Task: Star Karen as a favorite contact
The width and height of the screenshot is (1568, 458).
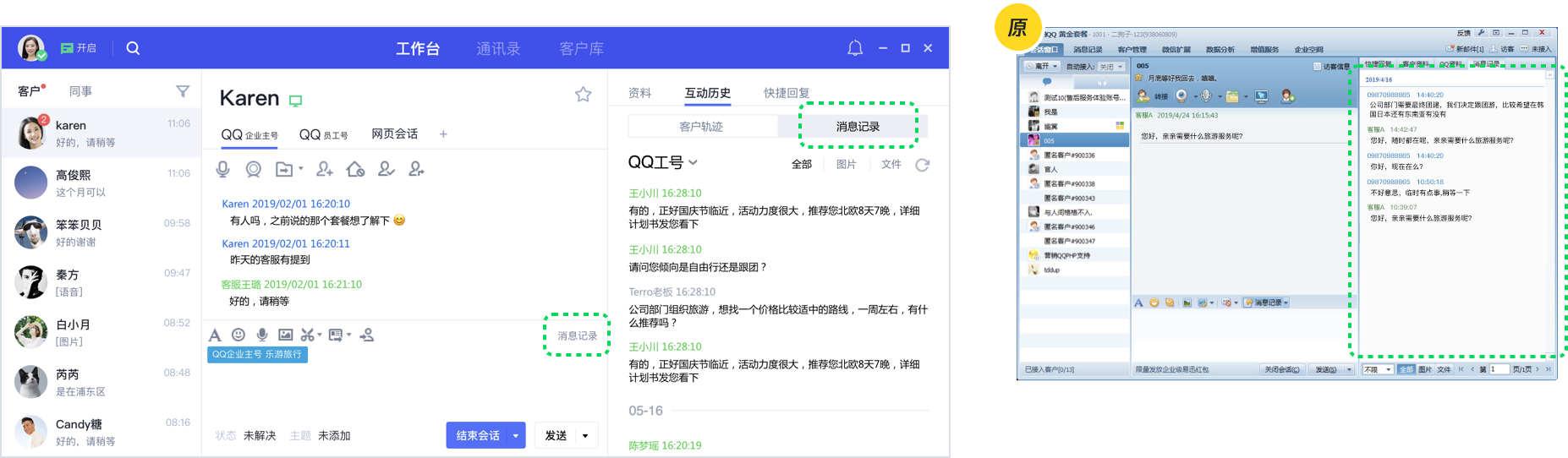Action: 584,95
